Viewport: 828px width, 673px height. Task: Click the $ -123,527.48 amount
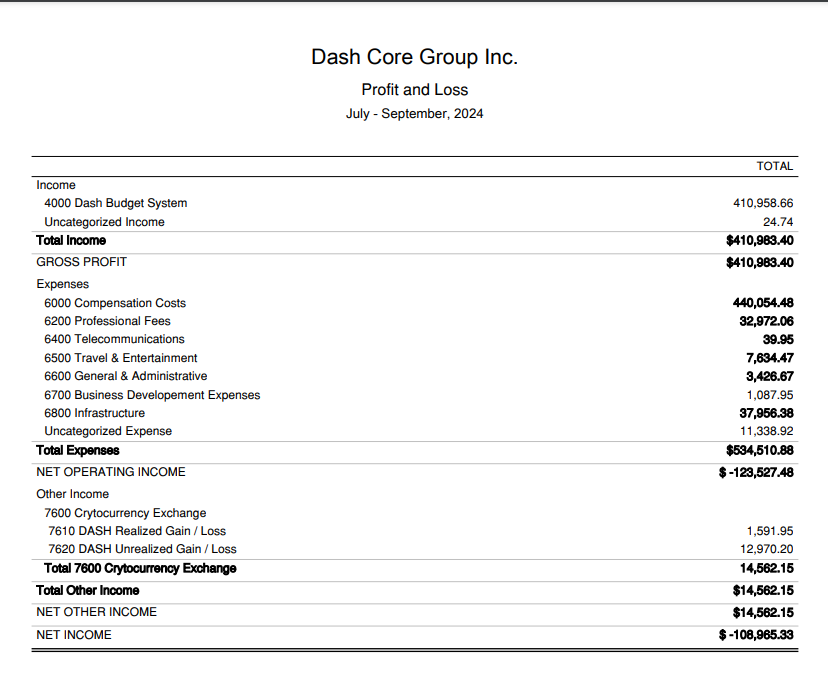(x=756, y=472)
